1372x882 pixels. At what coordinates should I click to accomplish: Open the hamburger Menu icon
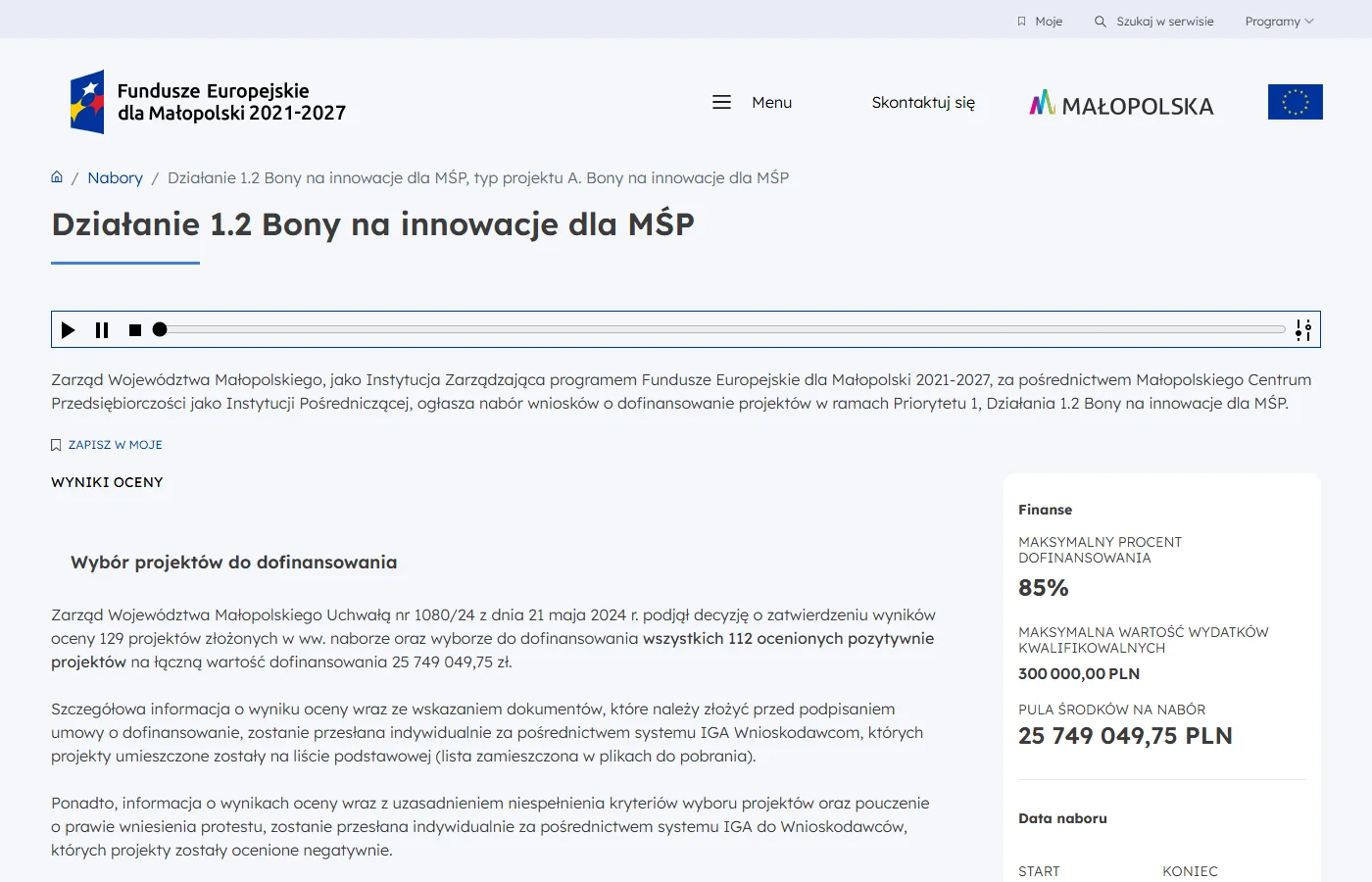click(x=721, y=102)
